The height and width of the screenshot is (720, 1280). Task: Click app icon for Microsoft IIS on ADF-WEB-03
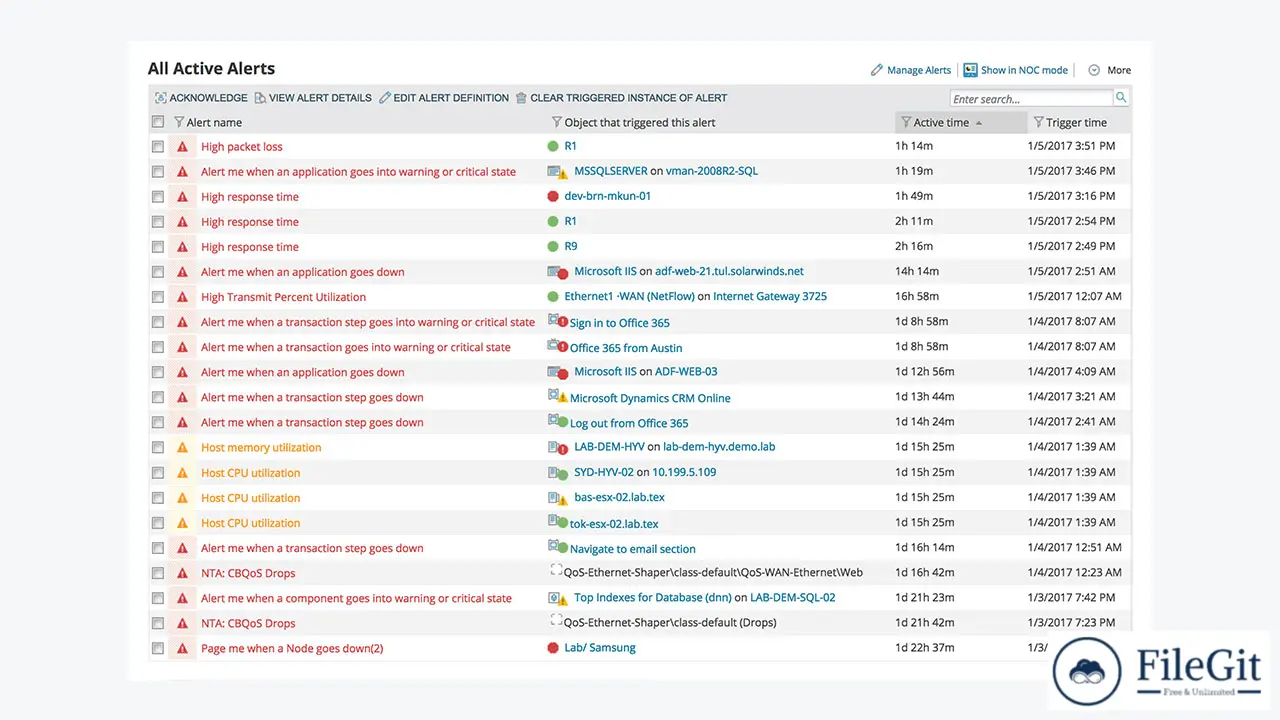(558, 372)
